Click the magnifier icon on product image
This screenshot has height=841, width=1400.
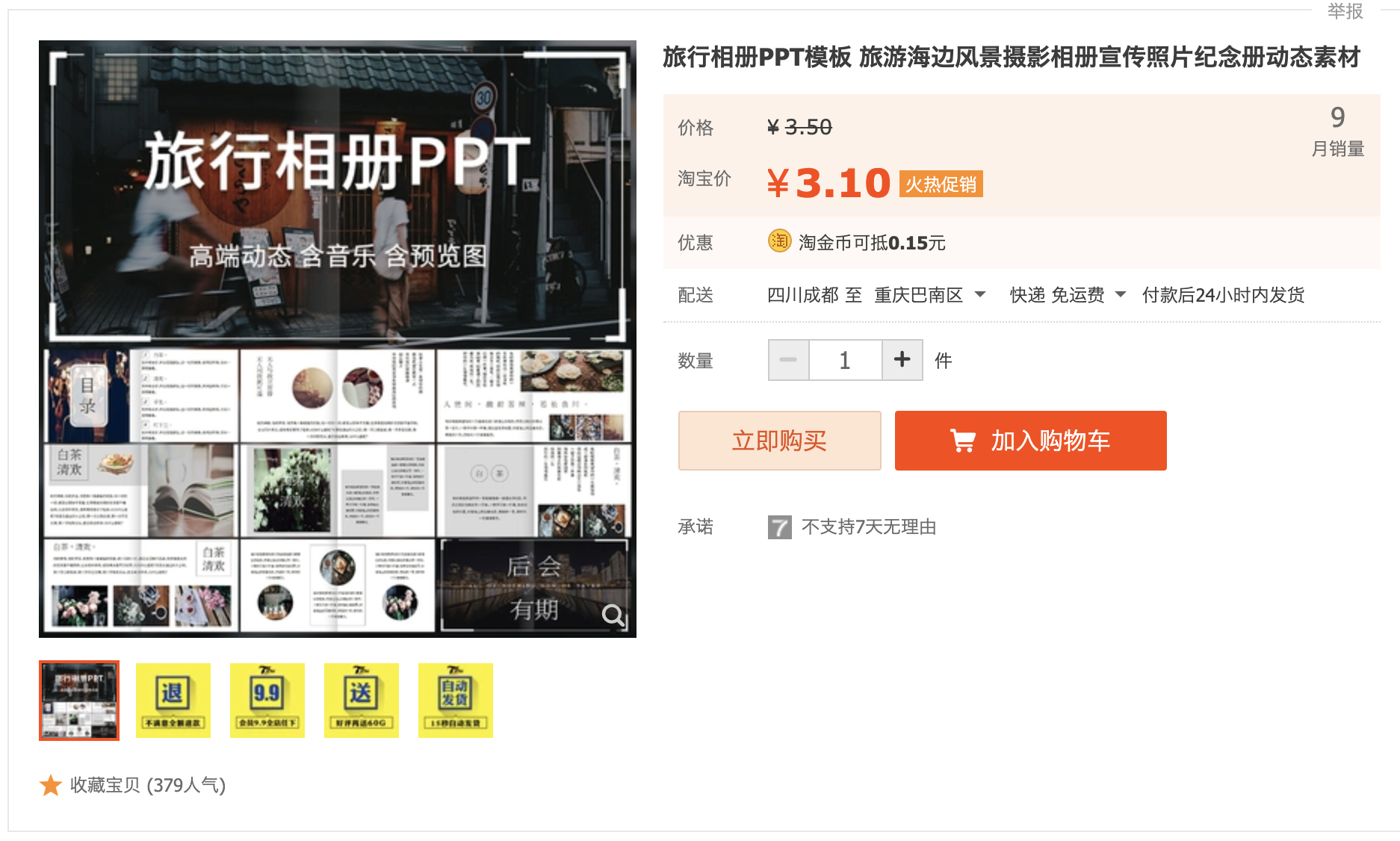(x=613, y=615)
